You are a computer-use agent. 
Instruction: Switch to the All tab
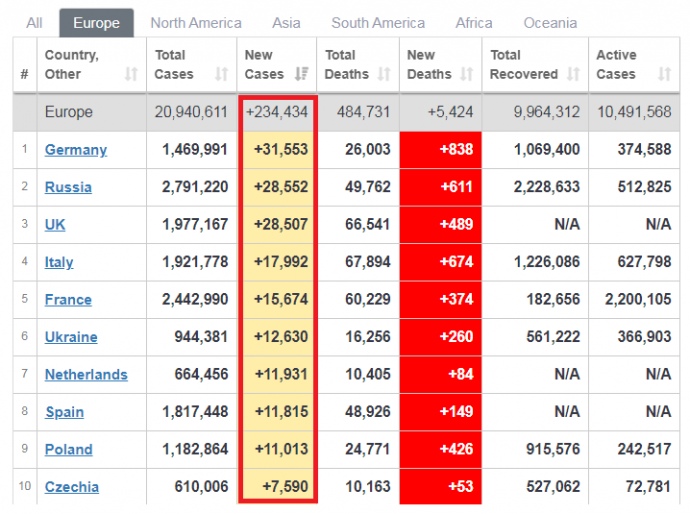click(35, 23)
